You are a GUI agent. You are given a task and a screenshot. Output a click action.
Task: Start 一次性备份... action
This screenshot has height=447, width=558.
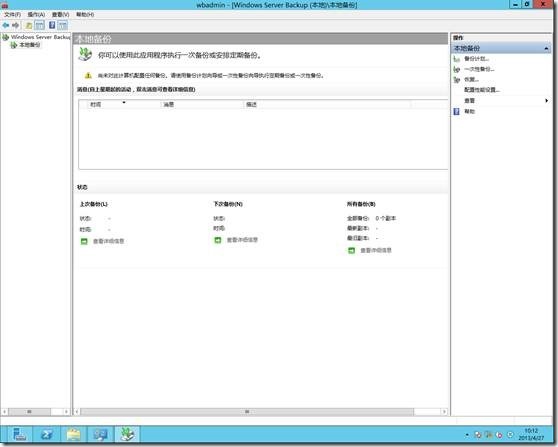pos(479,69)
